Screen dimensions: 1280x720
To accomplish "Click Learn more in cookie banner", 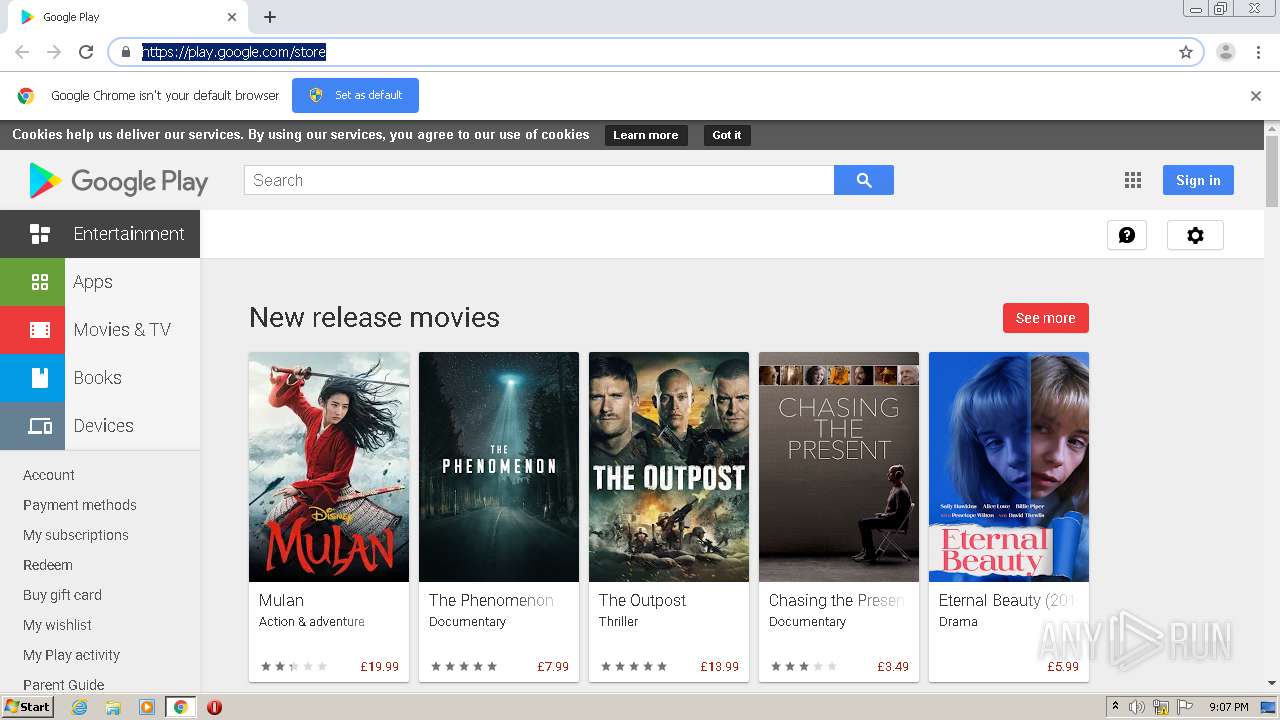I will (x=645, y=135).
